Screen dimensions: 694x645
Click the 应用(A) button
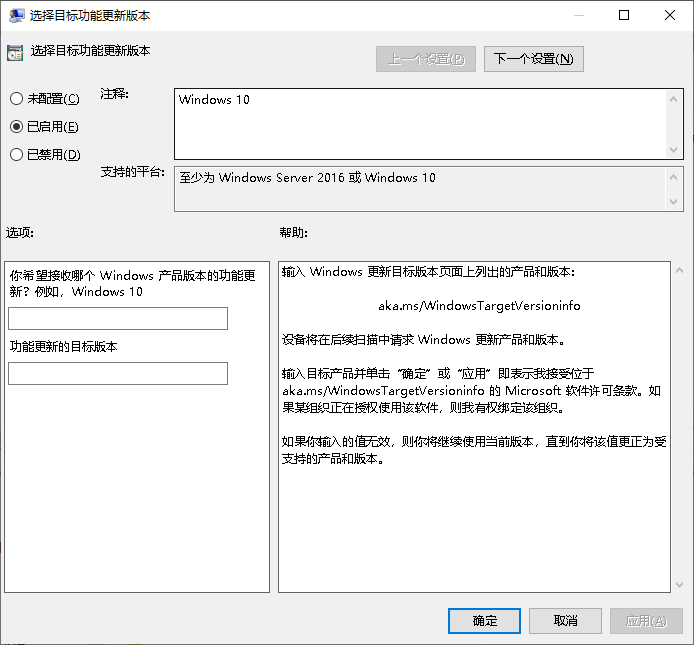click(x=646, y=621)
